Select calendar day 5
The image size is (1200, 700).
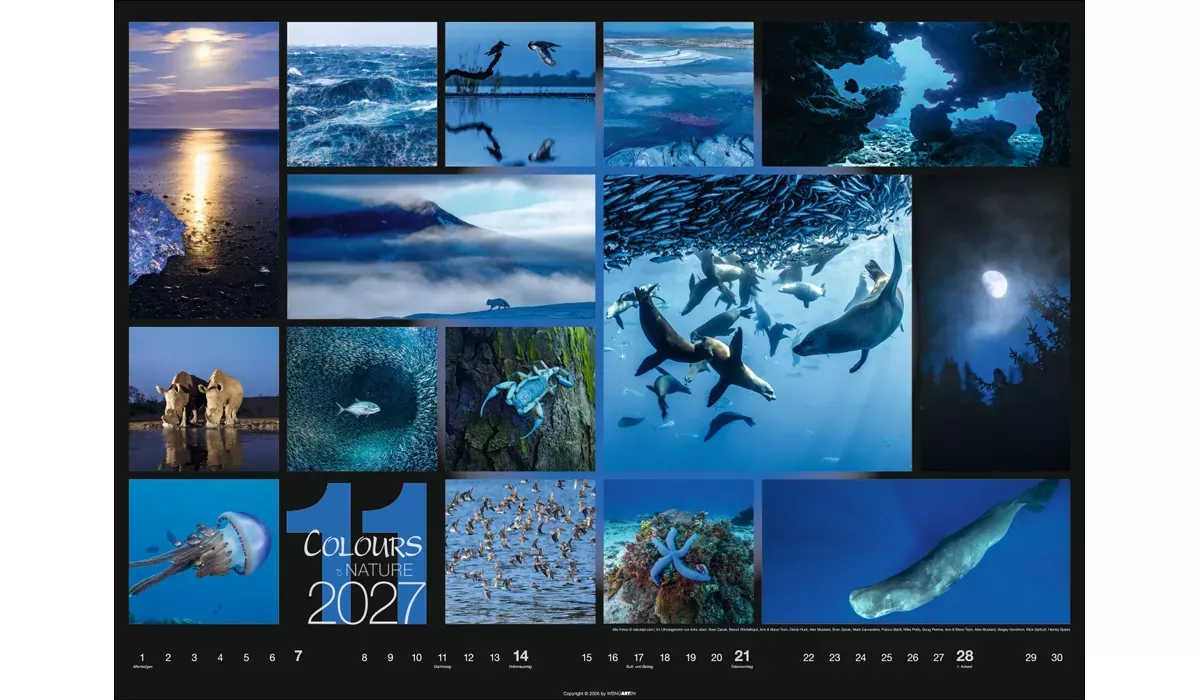[x=246, y=657]
